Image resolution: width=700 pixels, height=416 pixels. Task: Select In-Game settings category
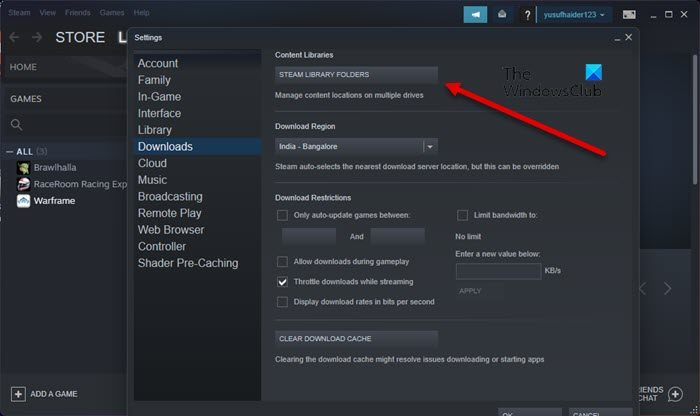(197, 96)
